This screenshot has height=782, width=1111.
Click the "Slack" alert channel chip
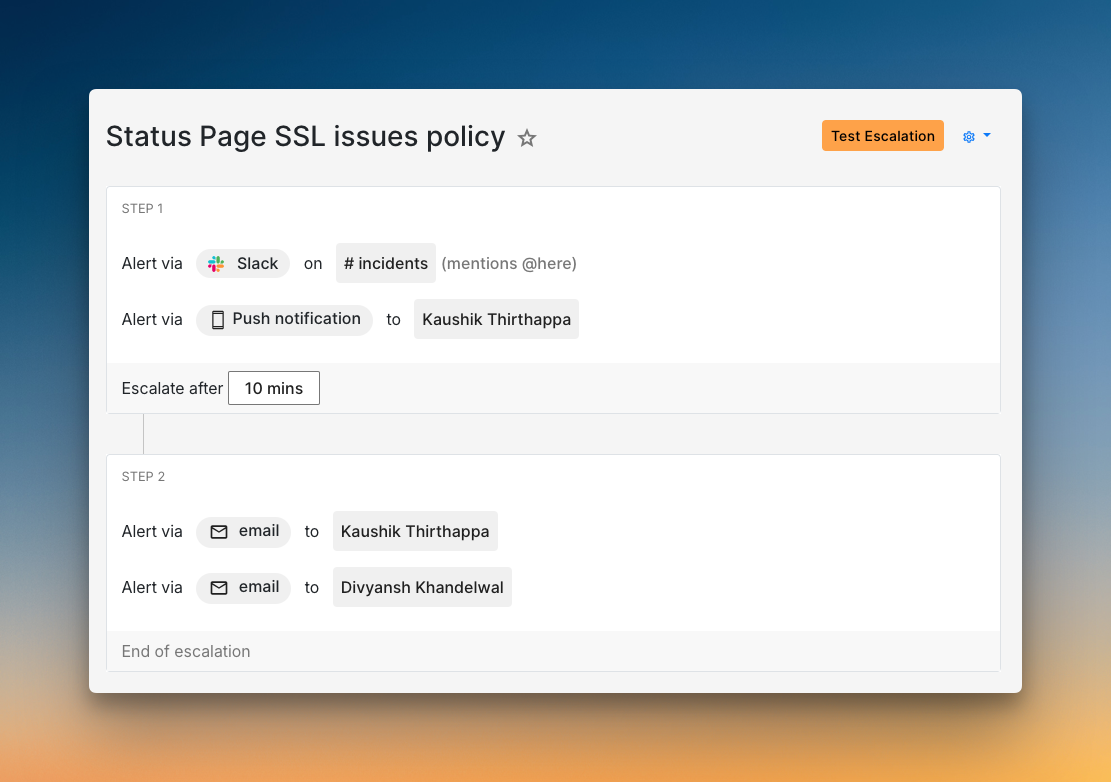point(243,263)
